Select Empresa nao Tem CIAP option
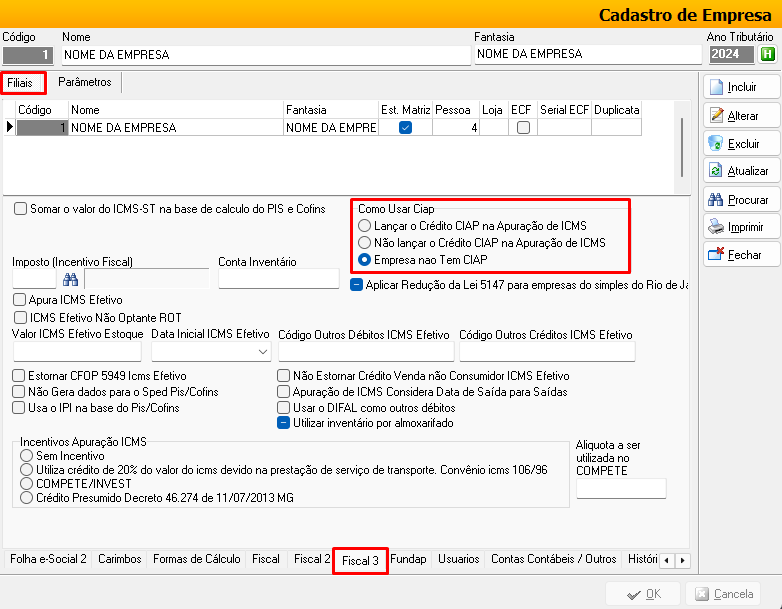782x609 pixels. click(x=365, y=260)
